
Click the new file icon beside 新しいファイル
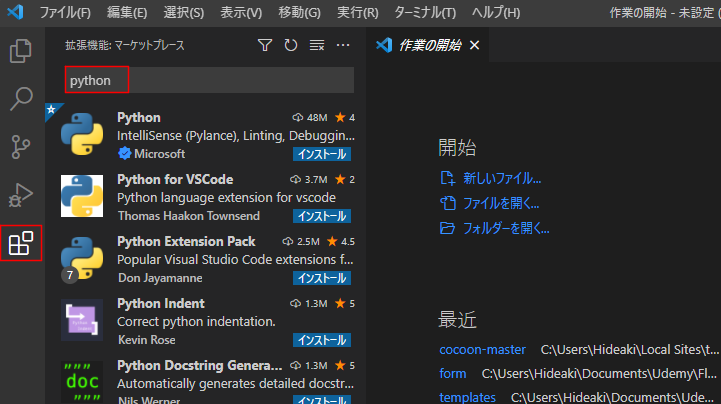coord(447,178)
